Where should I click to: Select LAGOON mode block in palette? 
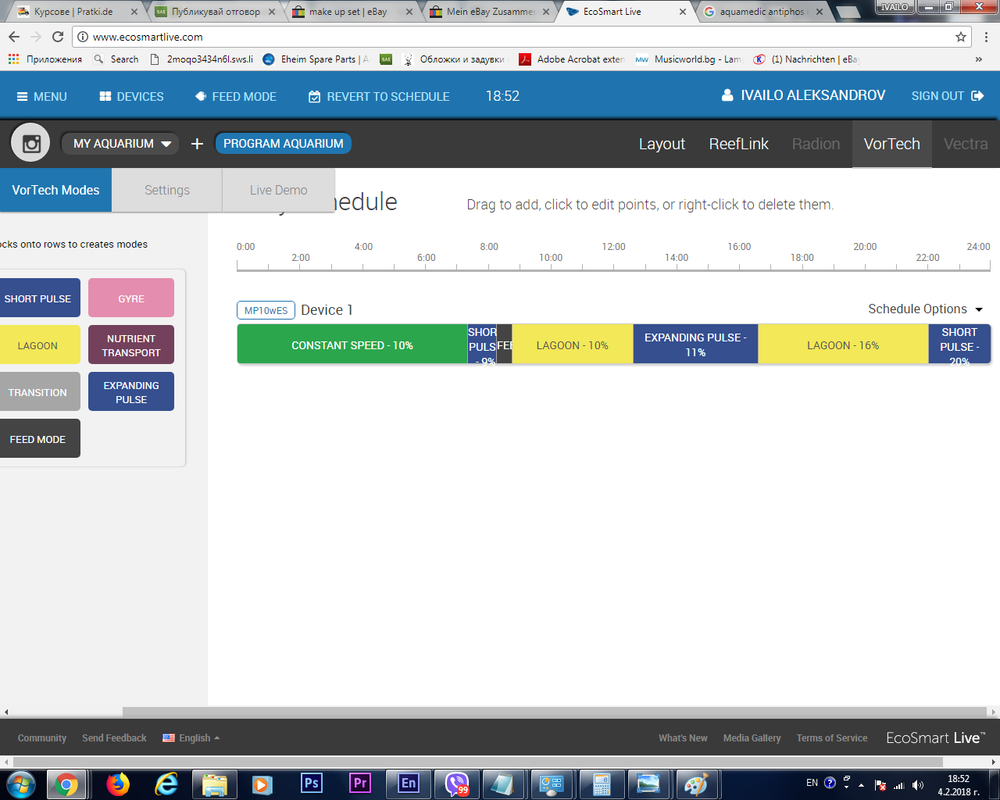point(40,345)
